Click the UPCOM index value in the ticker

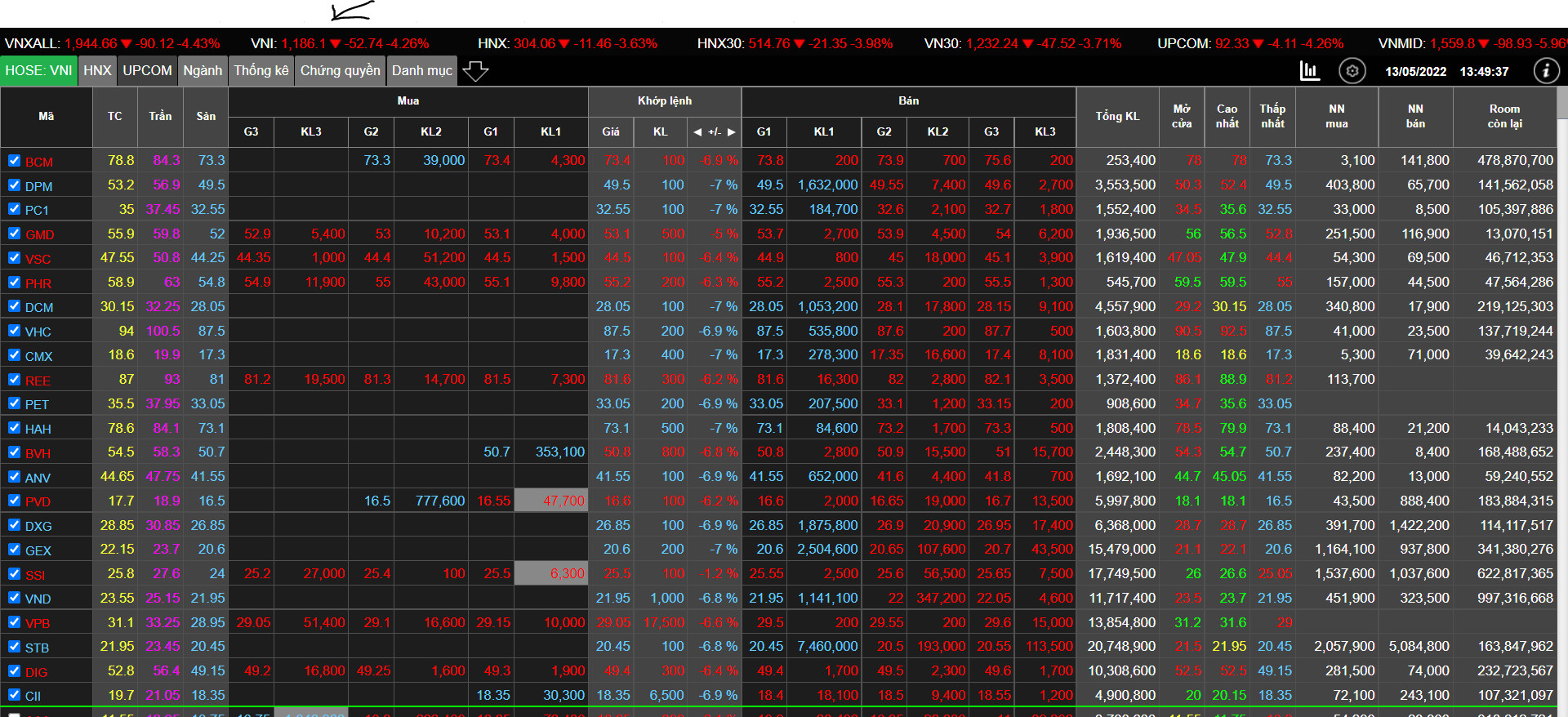pos(1233,43)
